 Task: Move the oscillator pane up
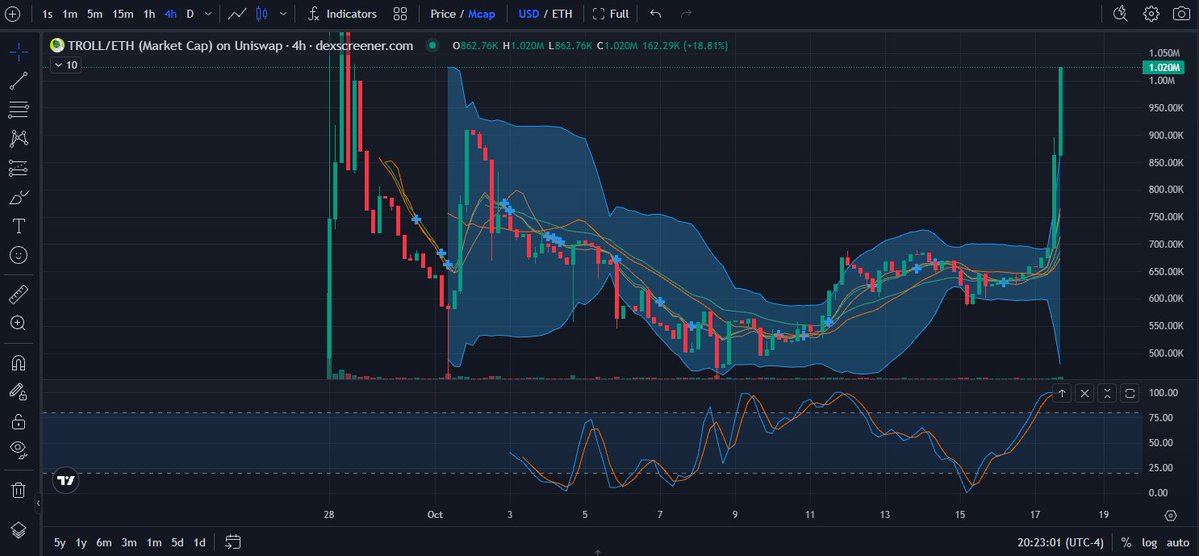click(1062, 393)
